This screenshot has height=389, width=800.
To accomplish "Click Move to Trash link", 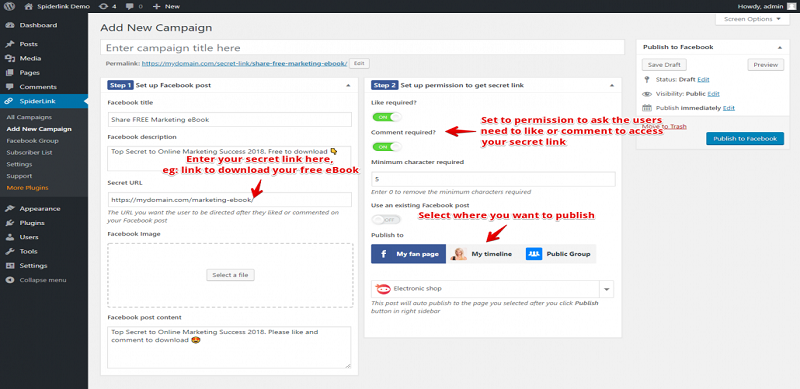I will pyautogui.click(x=664, y=126).
